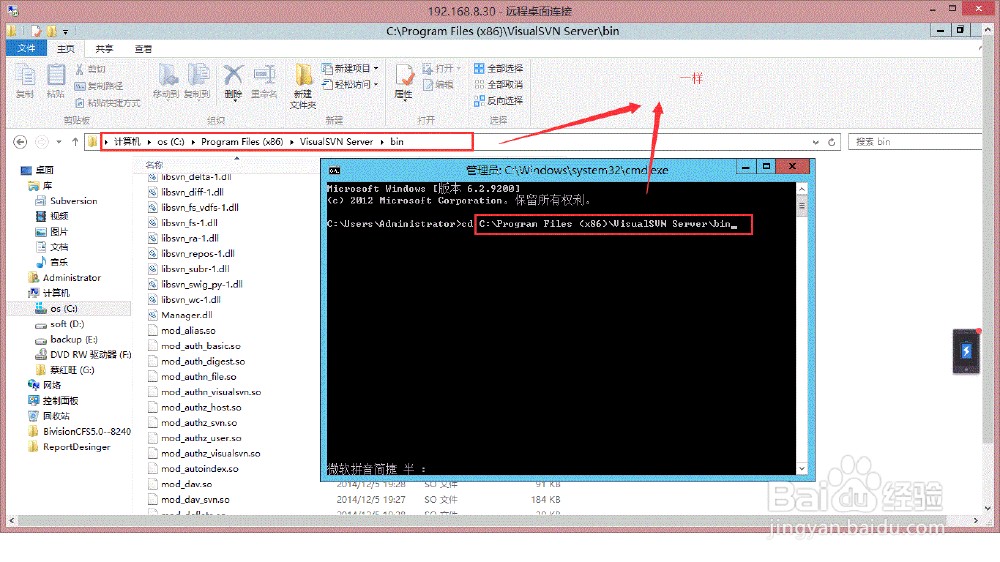Click 剪切 (Cut) in the clipboard group

point(90,69)
